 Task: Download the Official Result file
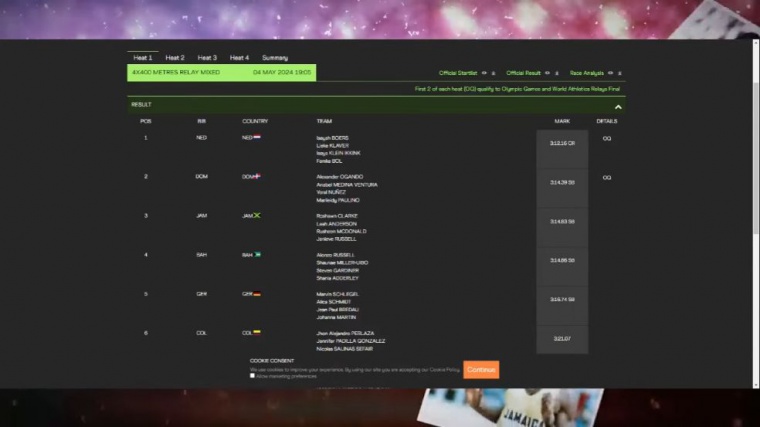pyautogui.click(x=559, y=73)
